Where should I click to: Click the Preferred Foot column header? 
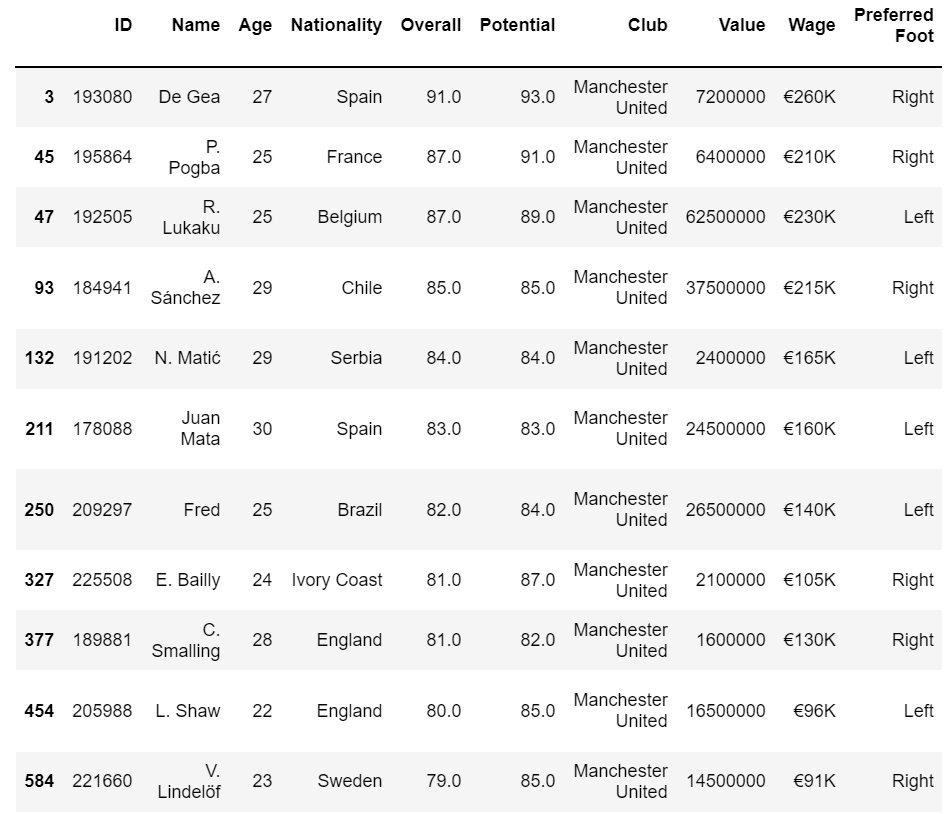coord(893,25)
